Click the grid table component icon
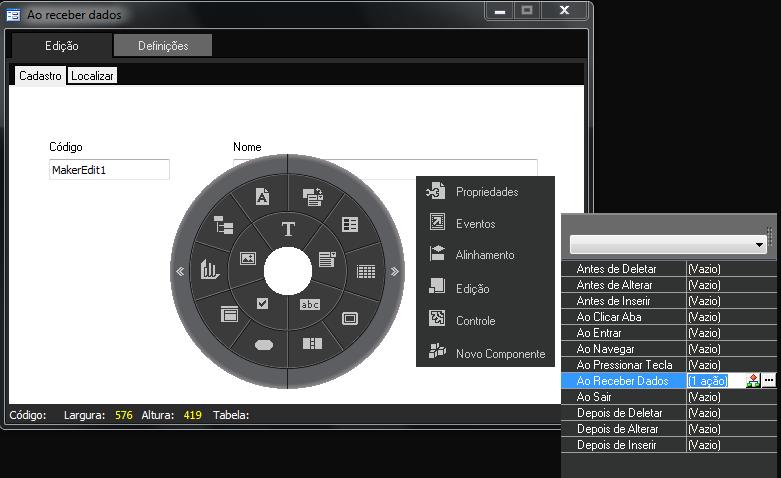The width and height of the screenshot is (781, 478). (x=366, y=270)
